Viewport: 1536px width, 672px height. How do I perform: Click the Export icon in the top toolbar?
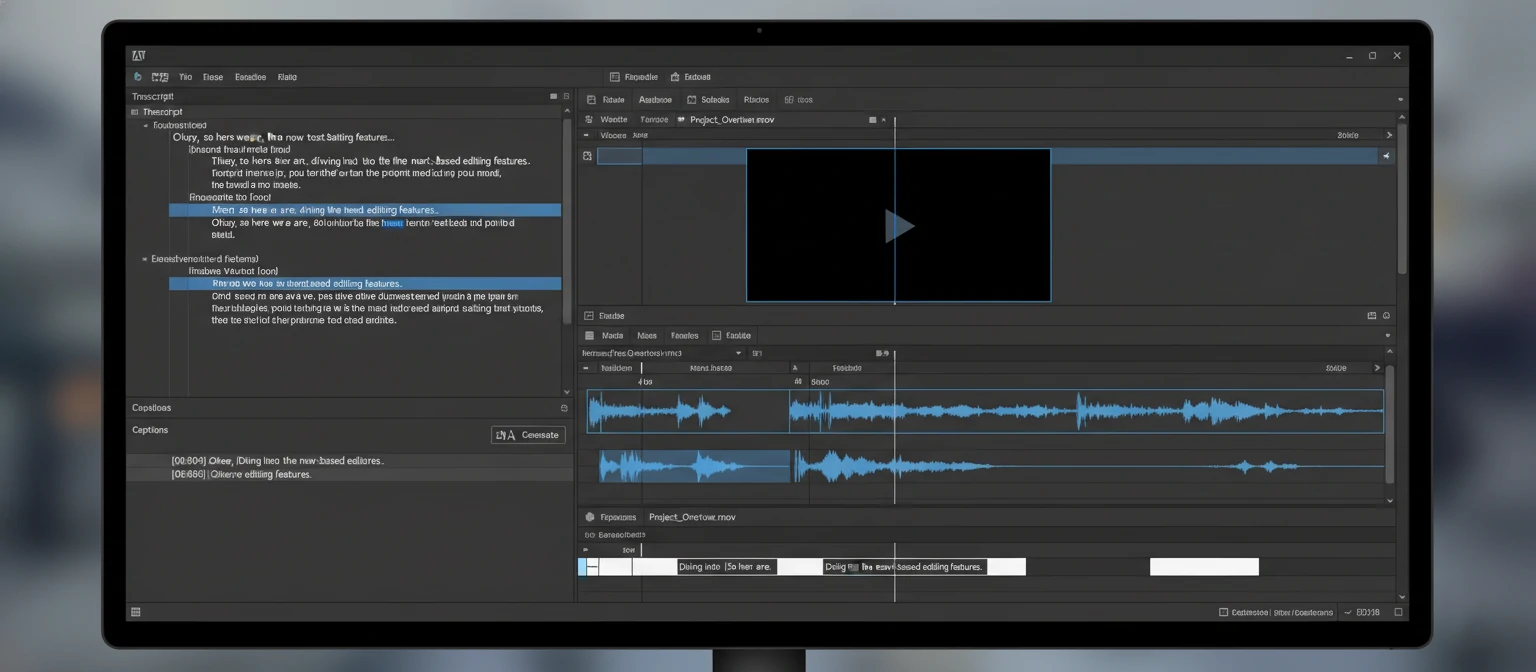[675, 76]
